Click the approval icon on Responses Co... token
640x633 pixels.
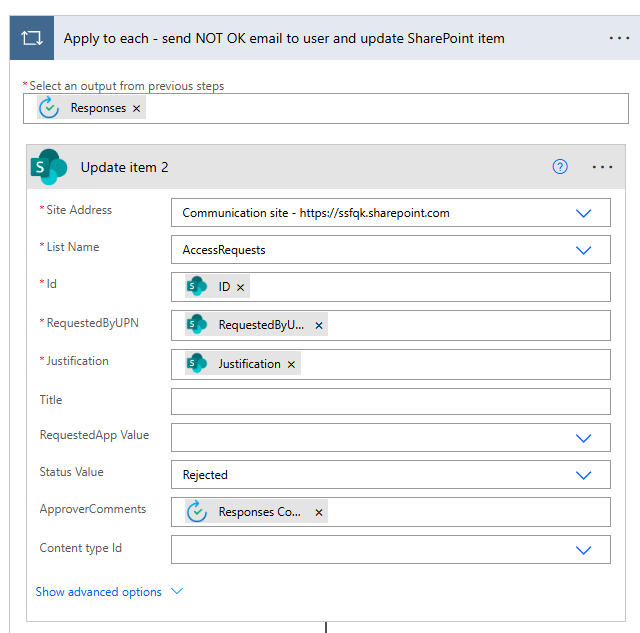197,512
